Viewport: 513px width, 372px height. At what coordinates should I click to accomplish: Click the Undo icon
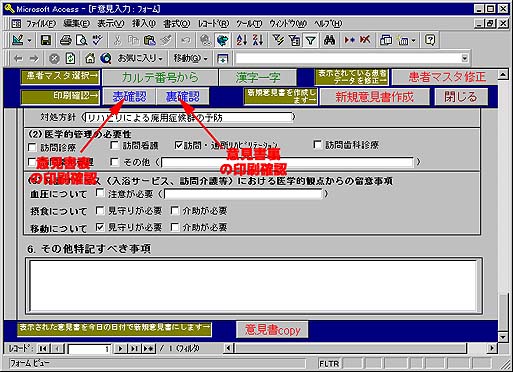coord(186,40)
